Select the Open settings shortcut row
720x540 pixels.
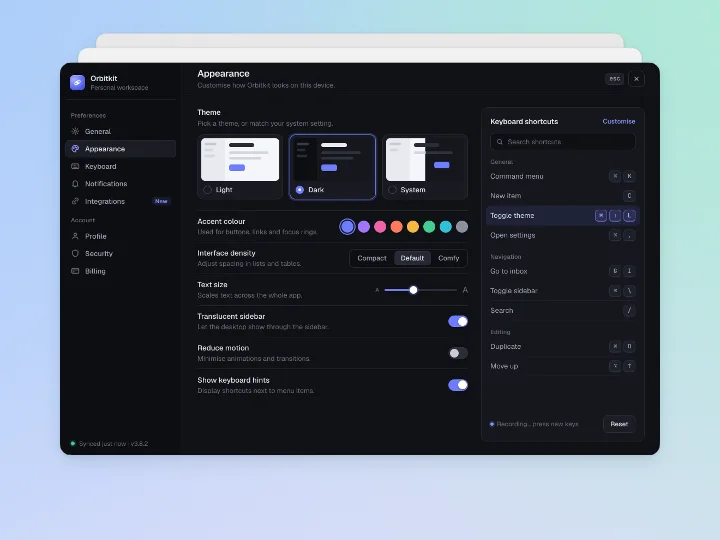pos(563,235)
